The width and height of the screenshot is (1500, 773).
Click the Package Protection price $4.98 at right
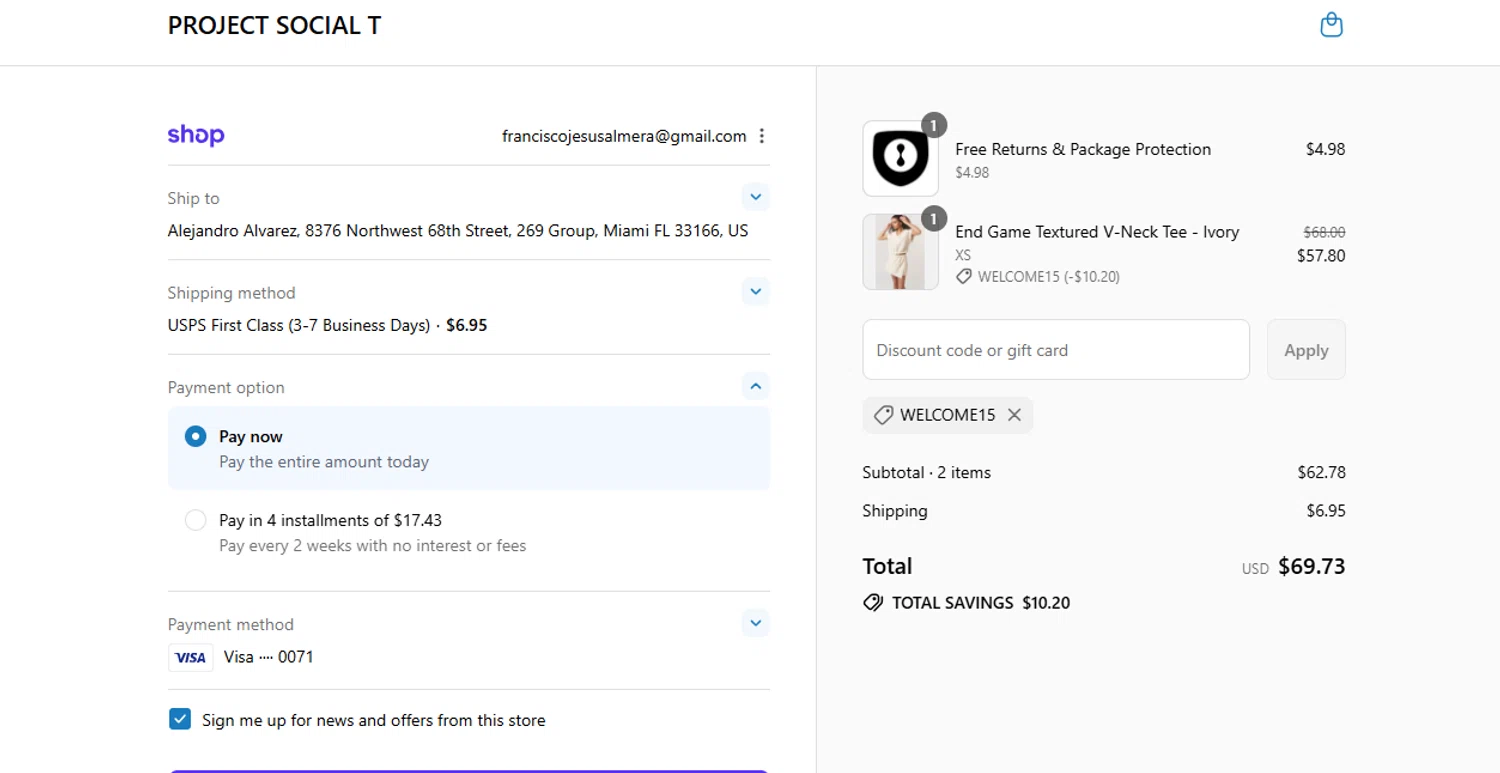[1326, 149]
